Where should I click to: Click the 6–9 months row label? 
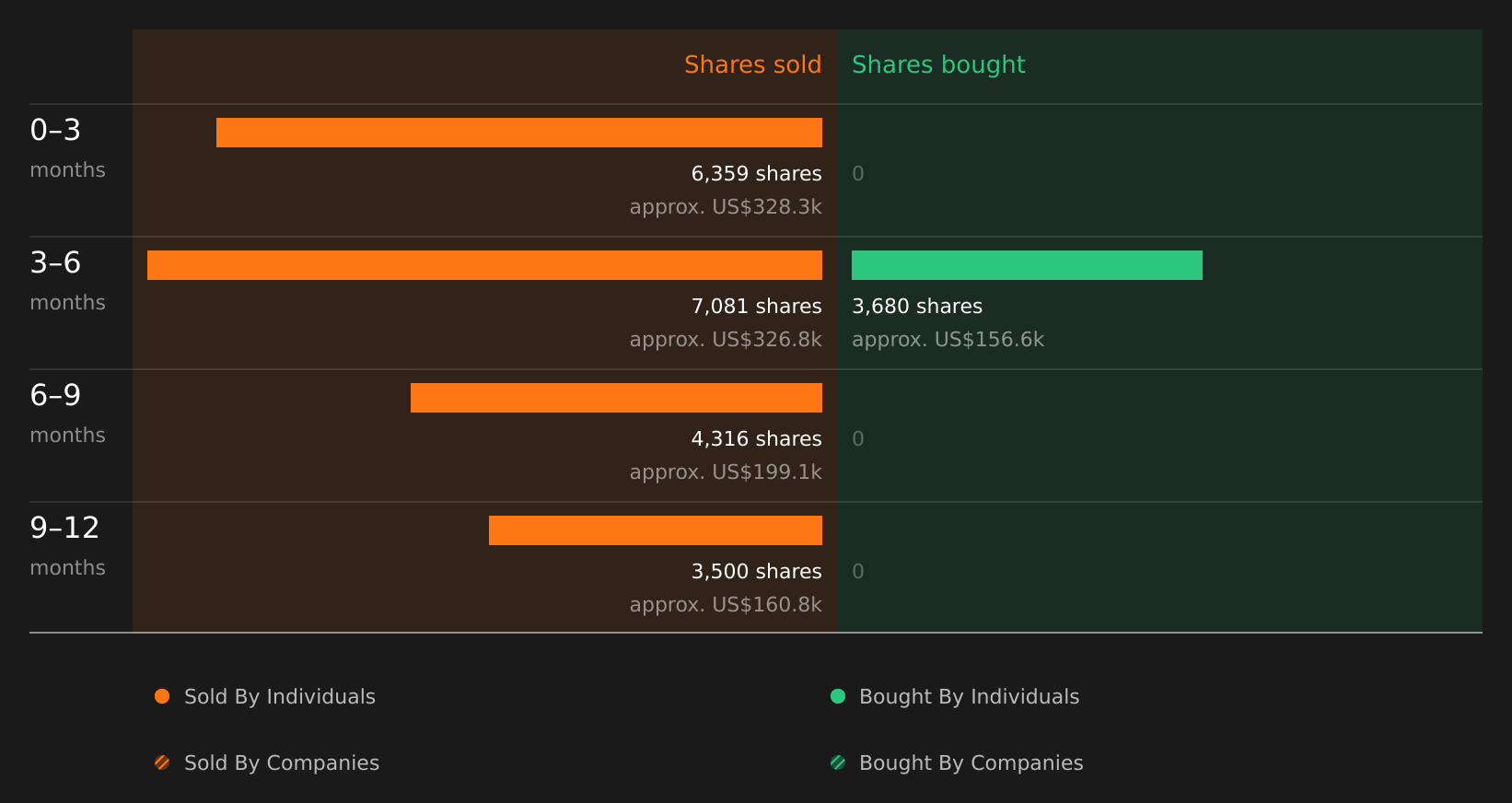coord(67,413)
